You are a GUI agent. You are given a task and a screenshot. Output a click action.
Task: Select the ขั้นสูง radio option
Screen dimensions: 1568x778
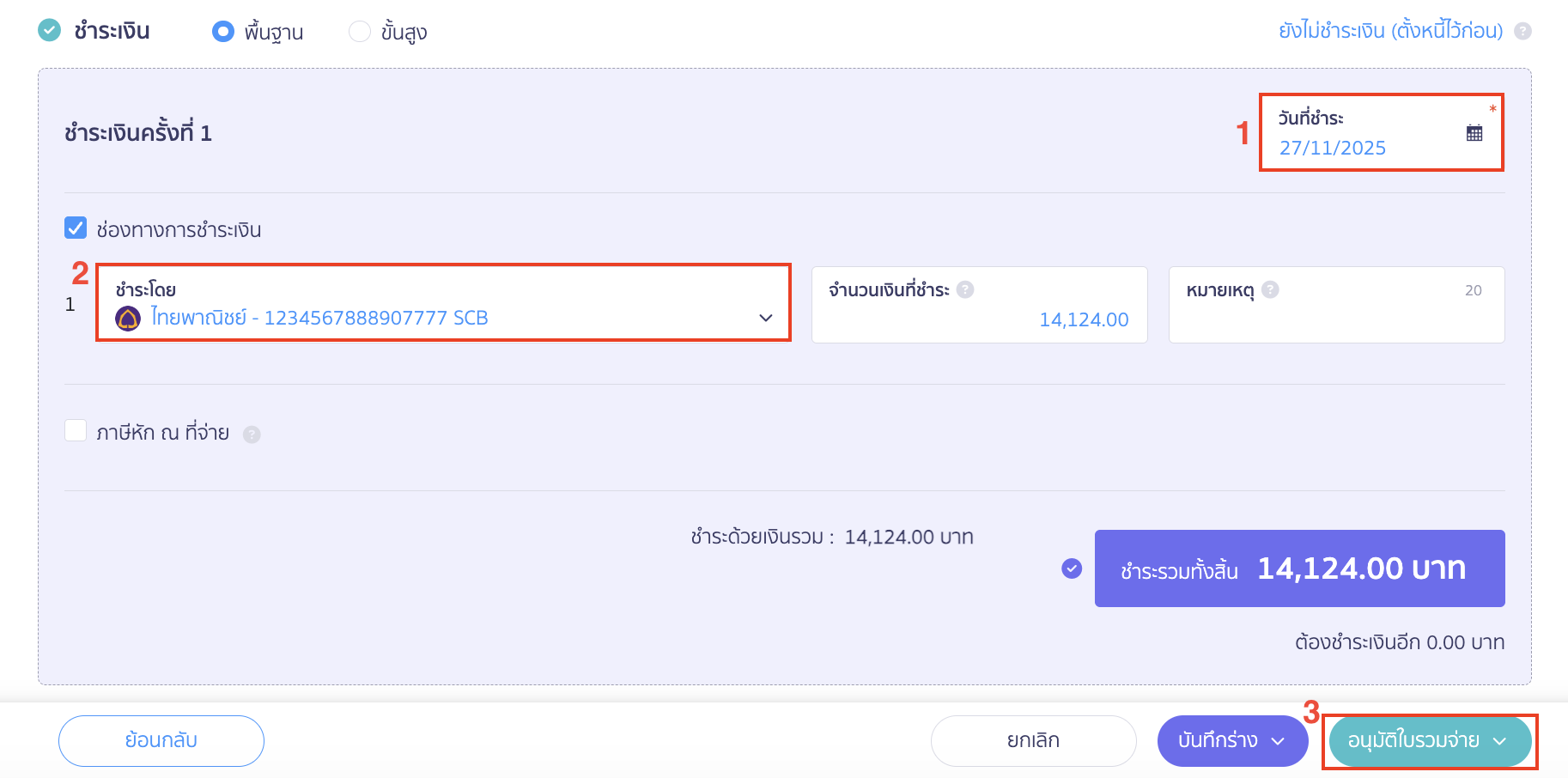pos(360,32)
